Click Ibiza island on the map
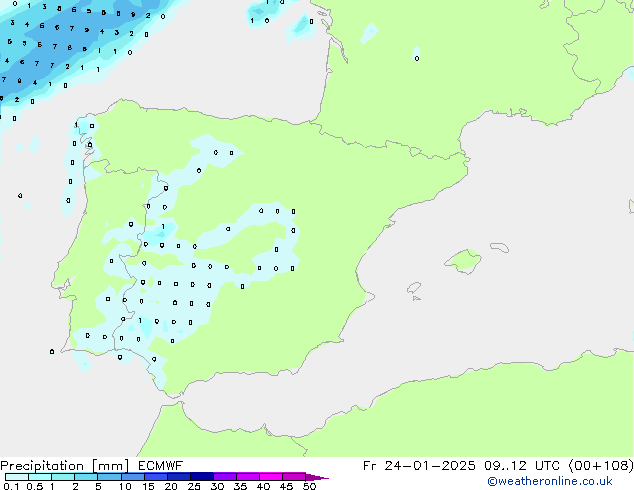Screen dimensions: 634x490 tap(414, 288)
